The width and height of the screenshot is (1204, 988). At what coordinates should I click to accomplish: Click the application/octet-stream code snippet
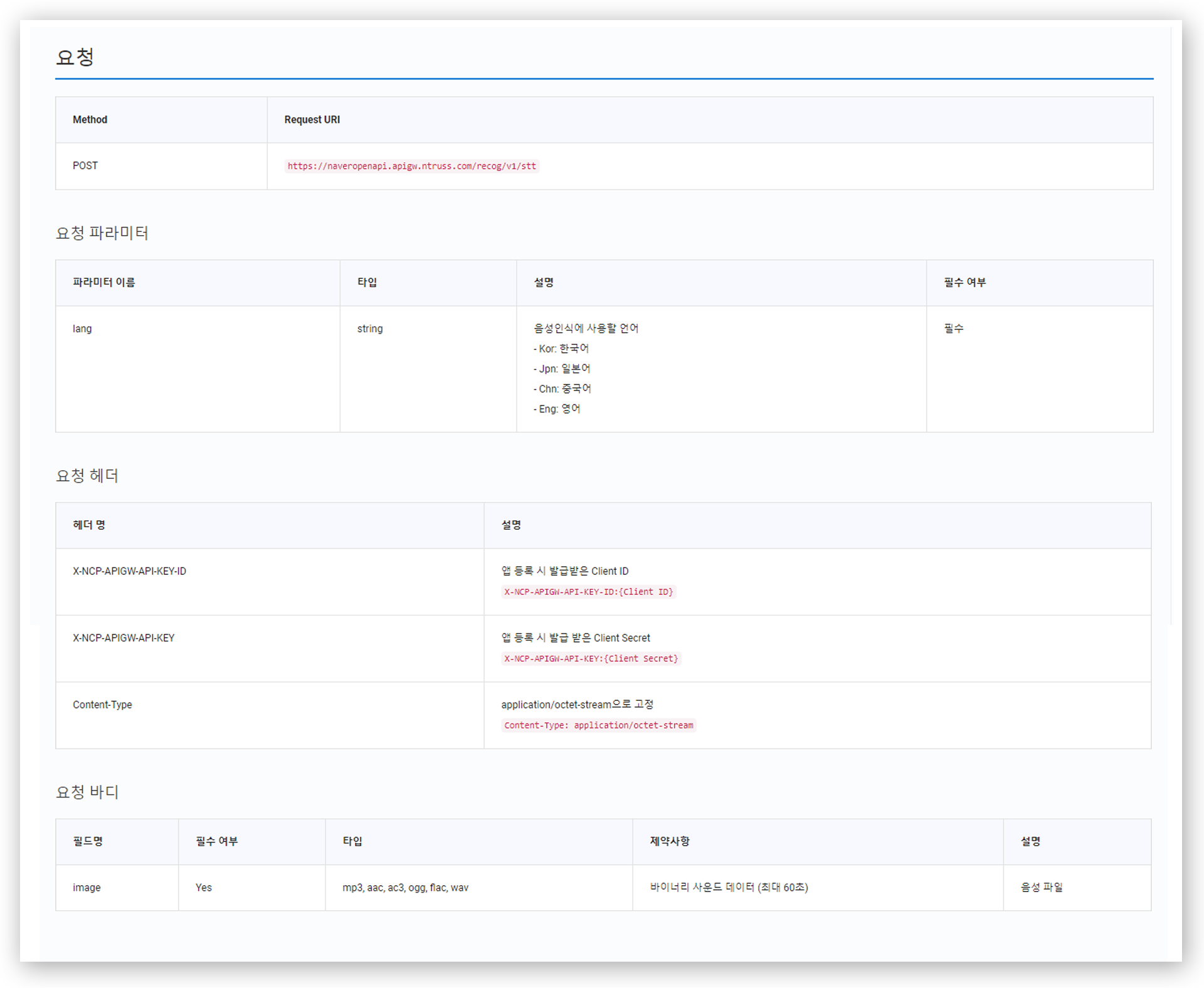(x=598, y=725)
